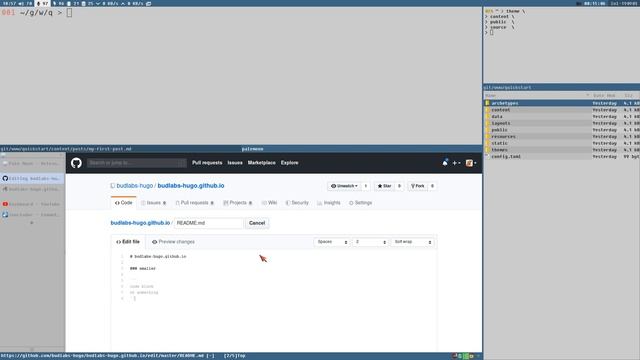640x360 pixels.
Task: Click the GitHub Octocat logo
Action: [76, 163]
